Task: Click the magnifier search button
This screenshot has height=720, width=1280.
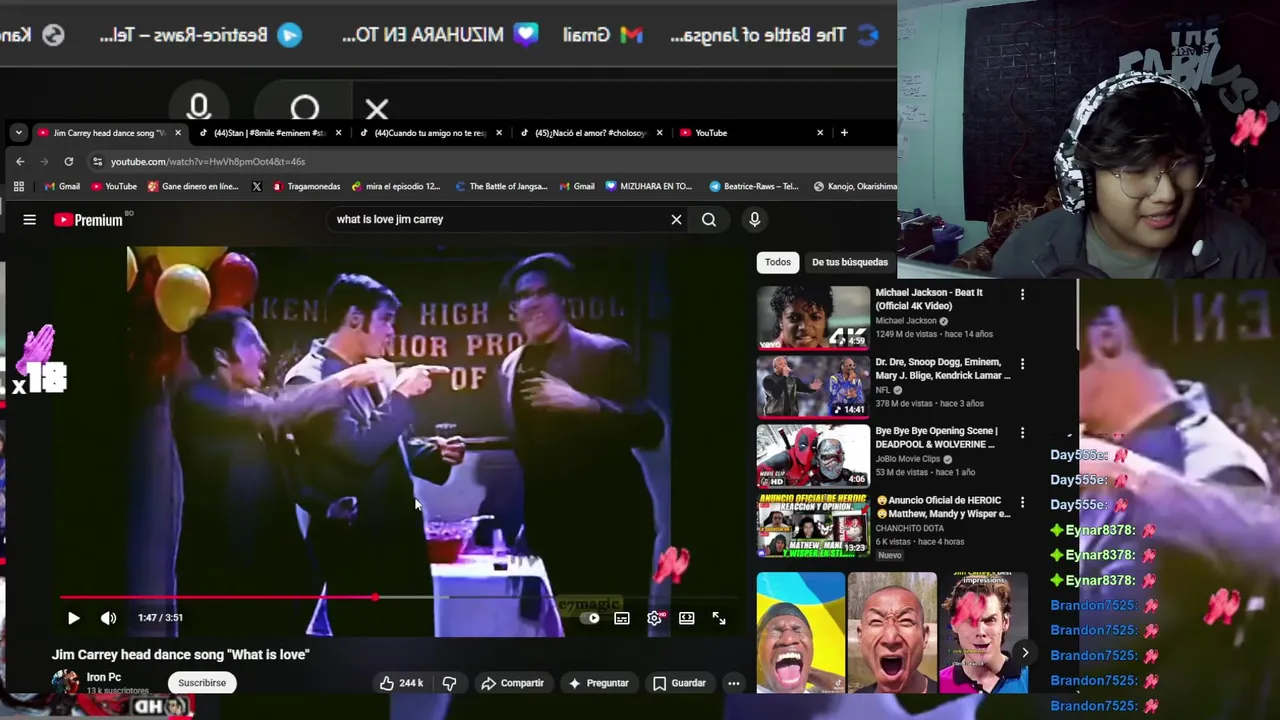Action: point(709,219)
